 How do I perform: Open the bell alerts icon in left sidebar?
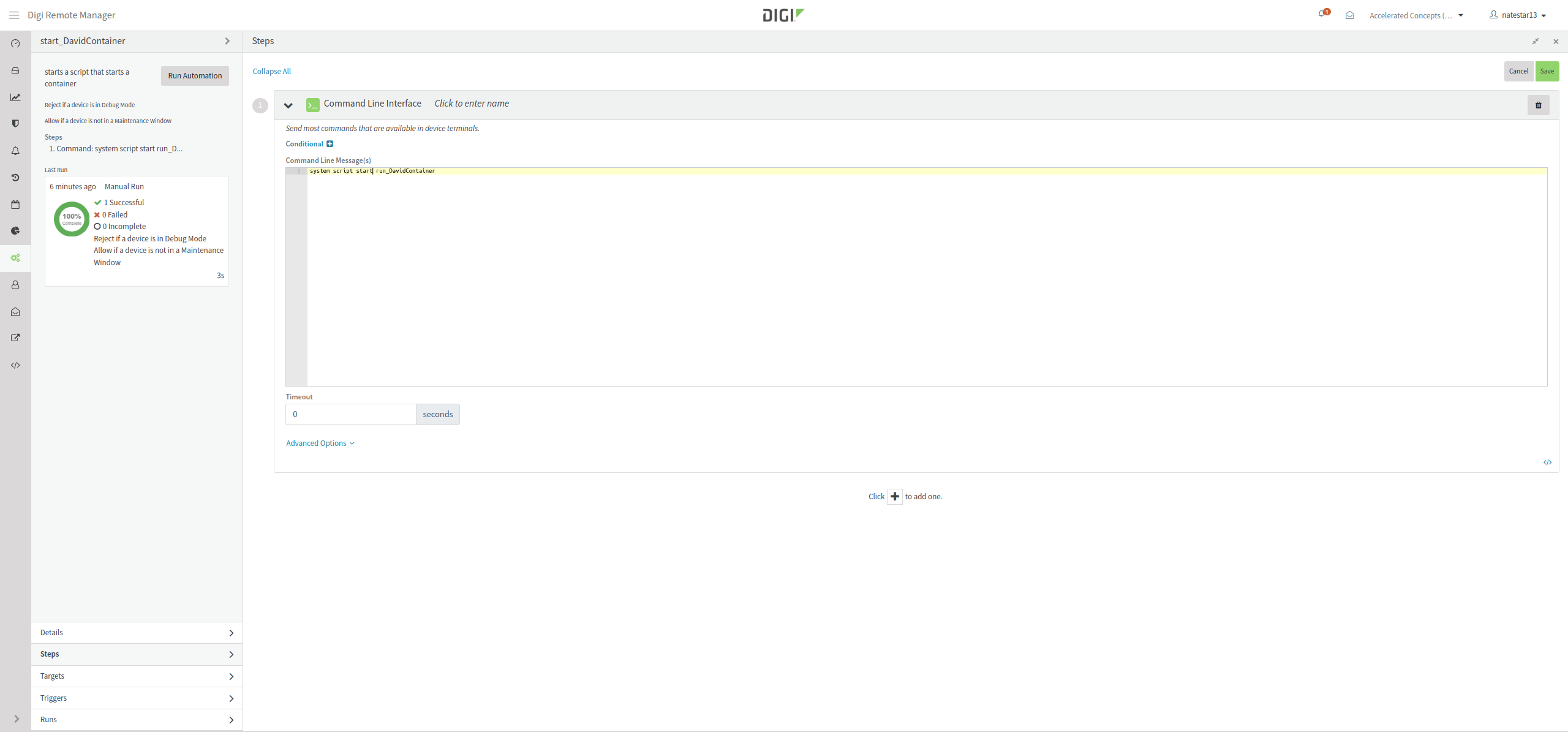point(15,151)
